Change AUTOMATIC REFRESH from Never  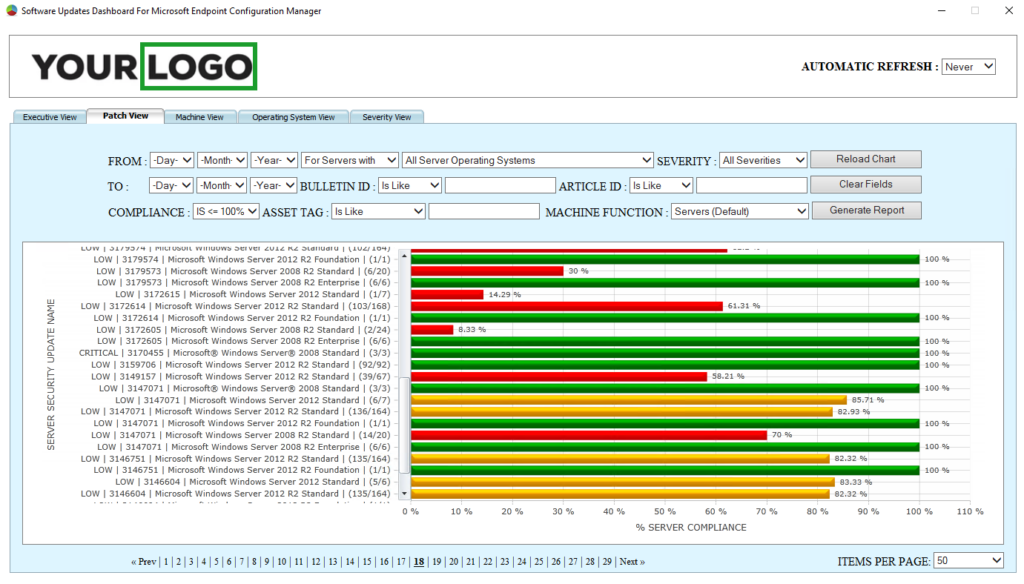(x=968, y=66)
